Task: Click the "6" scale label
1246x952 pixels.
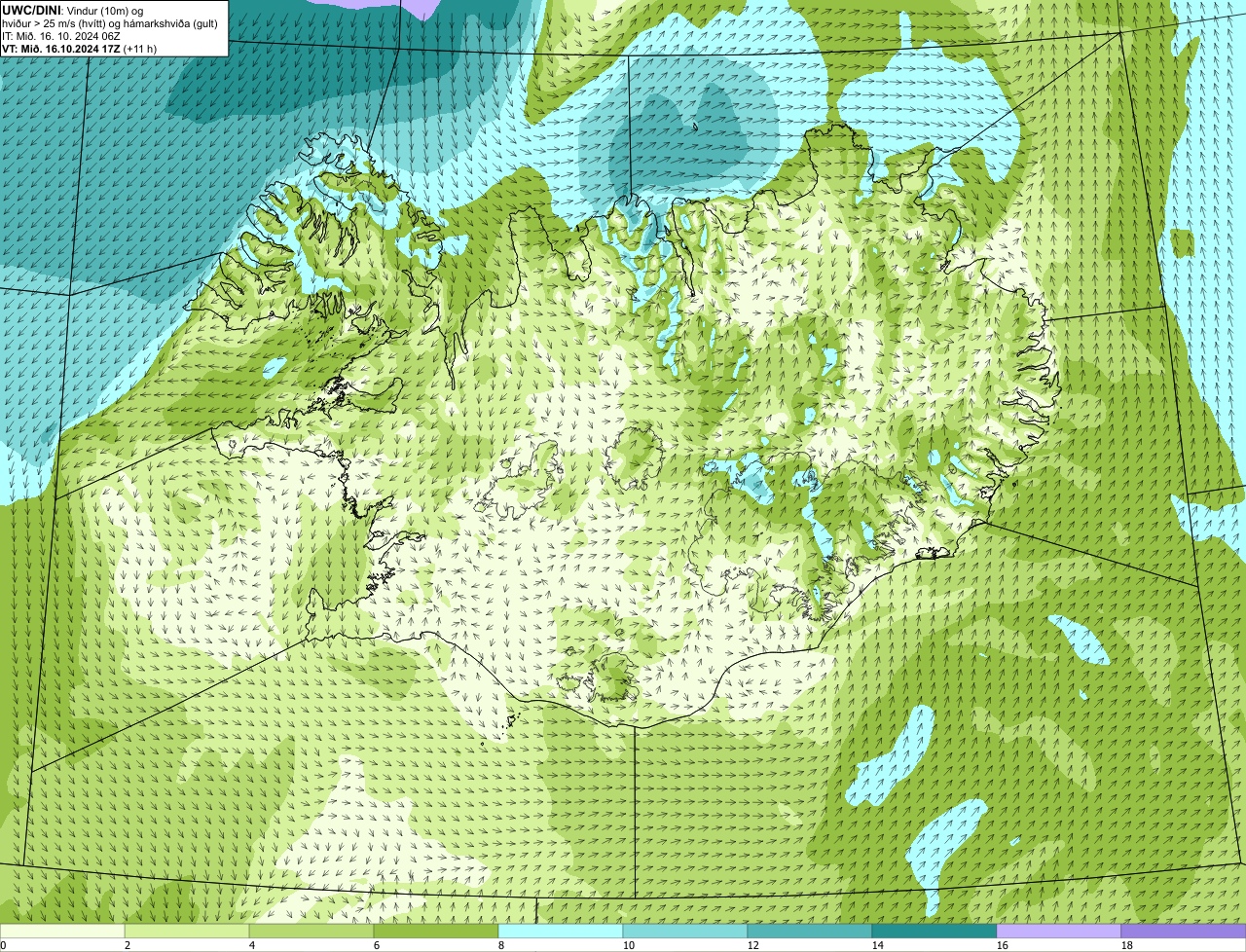Action: pyautogui.click(x=377, y=945)
